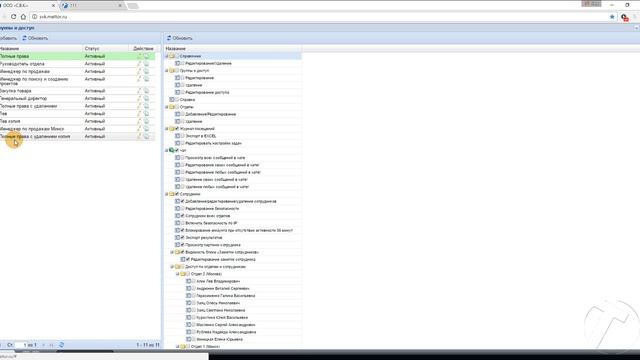
Task: Click the browser address bar
Action: point(318,17)
